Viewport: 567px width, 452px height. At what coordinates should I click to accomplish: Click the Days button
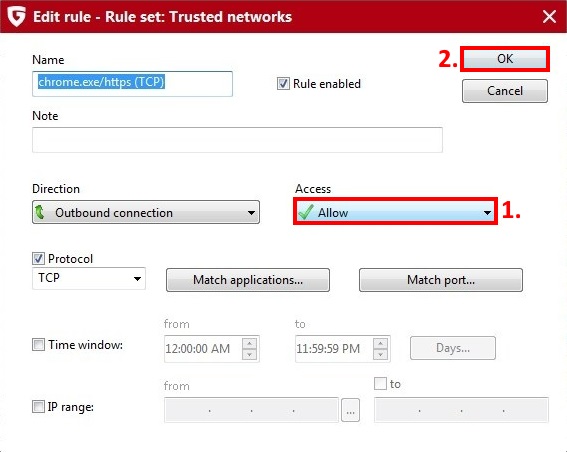[453, 348]
